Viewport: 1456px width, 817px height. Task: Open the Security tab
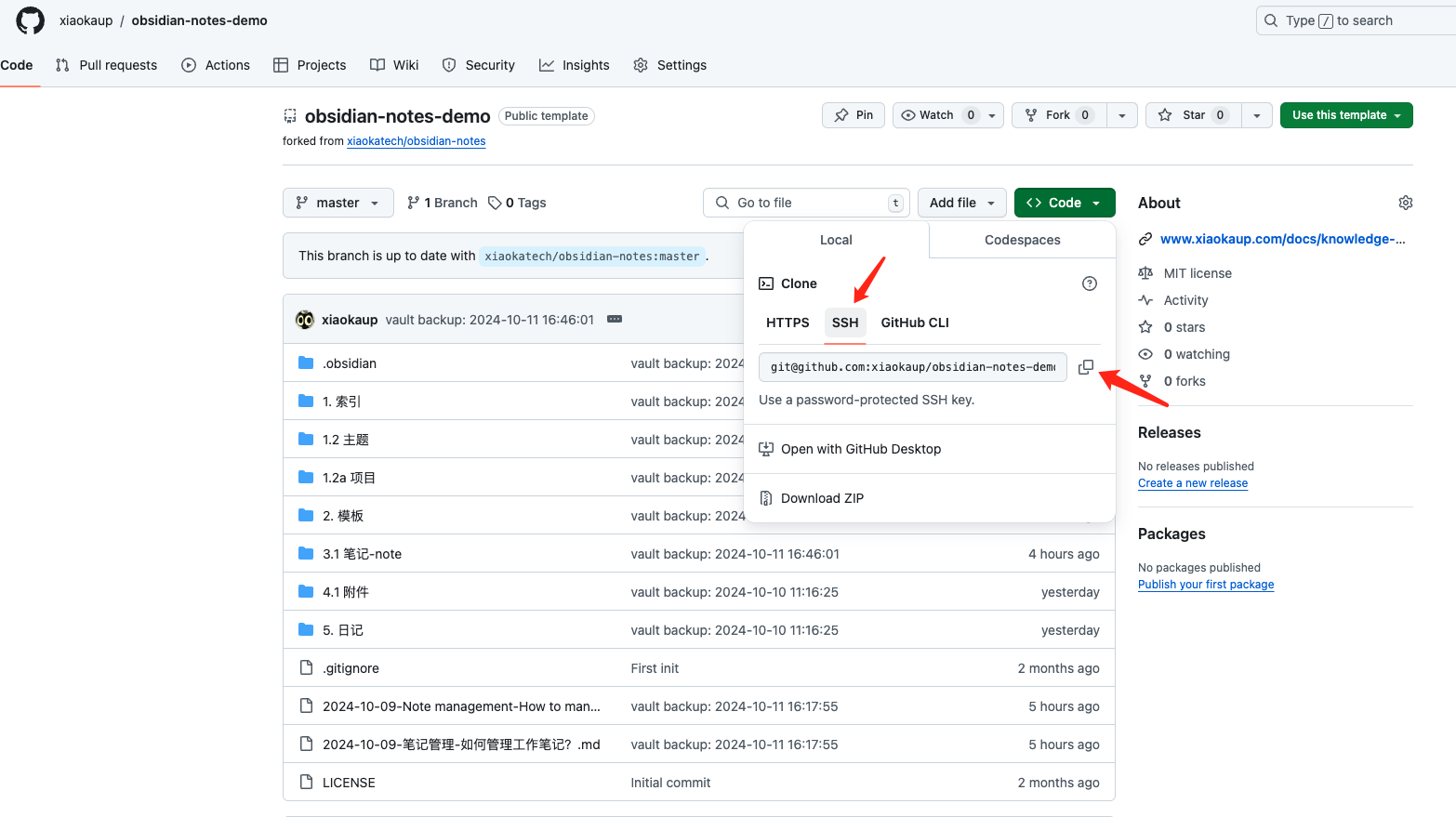pos(479,65)
